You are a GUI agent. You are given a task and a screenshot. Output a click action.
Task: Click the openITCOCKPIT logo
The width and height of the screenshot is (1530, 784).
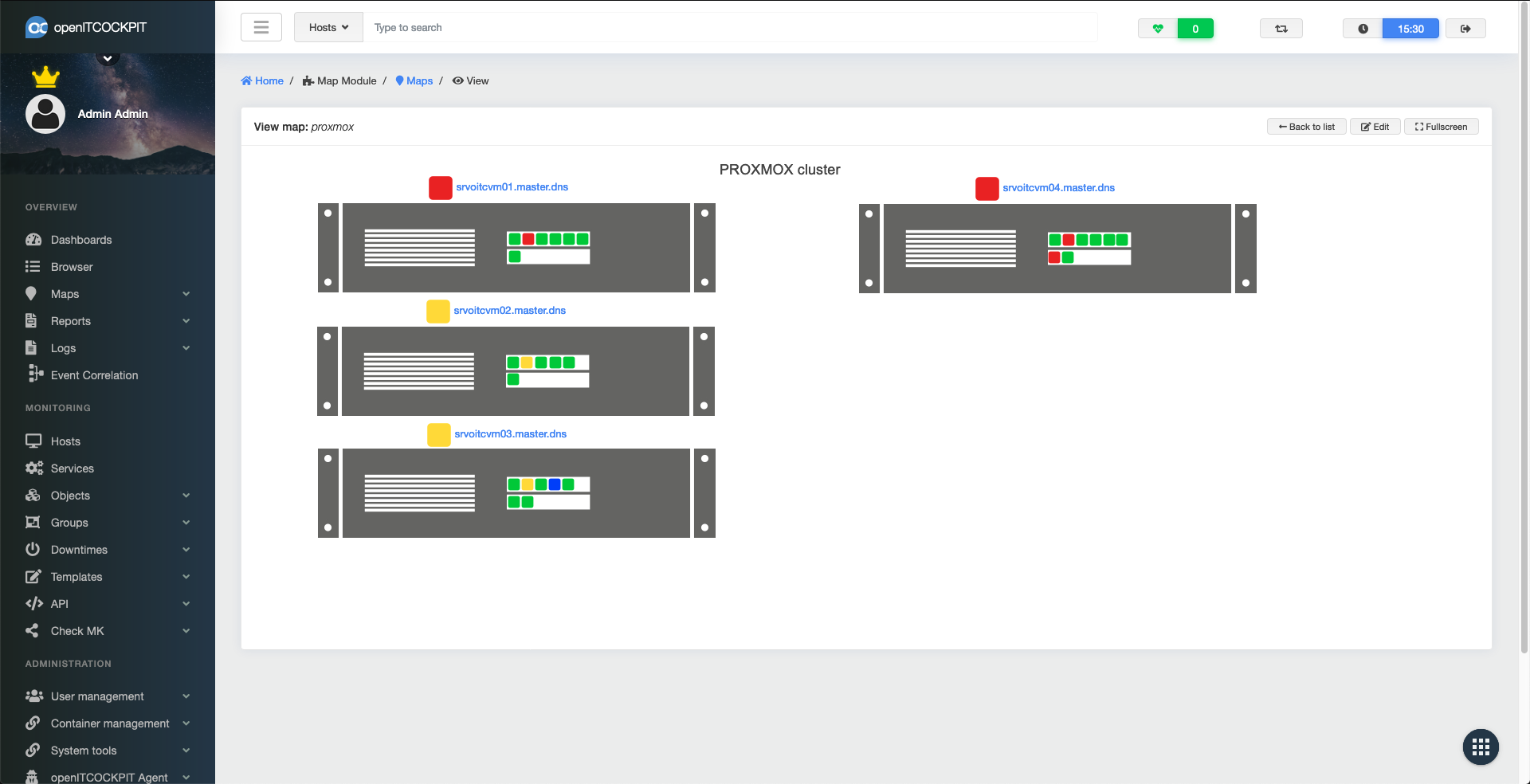tap(86, 27)
